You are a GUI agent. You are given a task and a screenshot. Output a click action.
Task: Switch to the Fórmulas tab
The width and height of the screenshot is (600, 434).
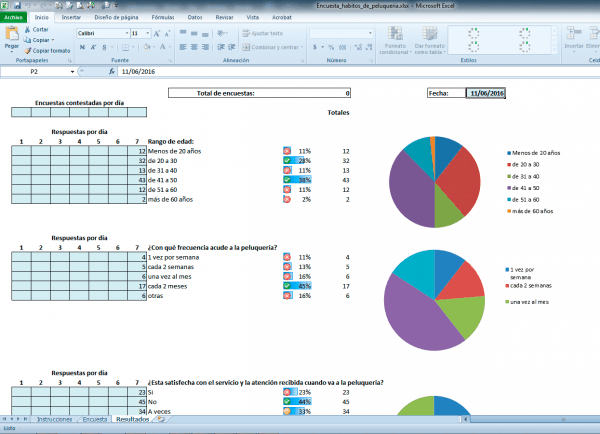[x=163, y=17]
